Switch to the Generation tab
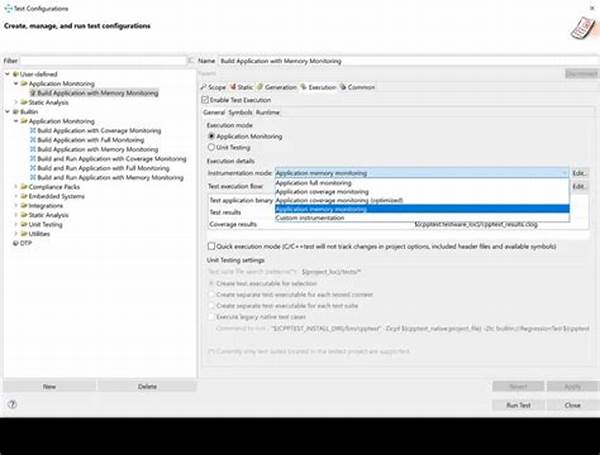600x455 pixels. pos(279,87)
